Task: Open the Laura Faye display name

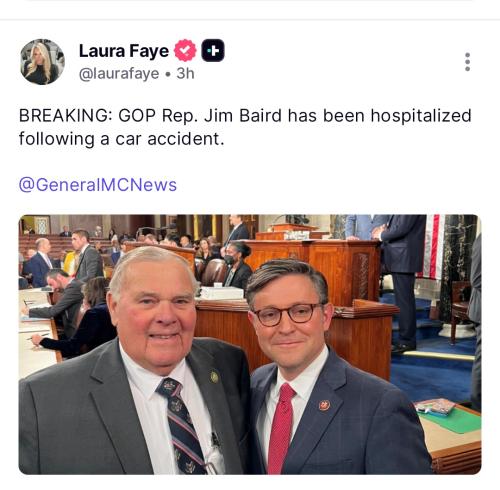Action: coord(124,51)
